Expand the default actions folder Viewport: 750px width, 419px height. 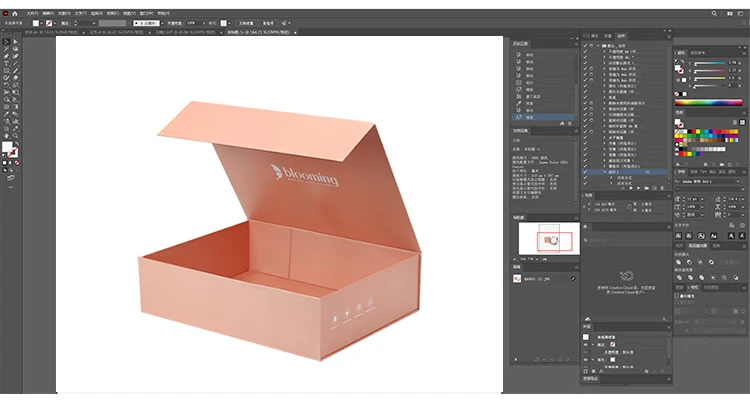tap(596, 46)
